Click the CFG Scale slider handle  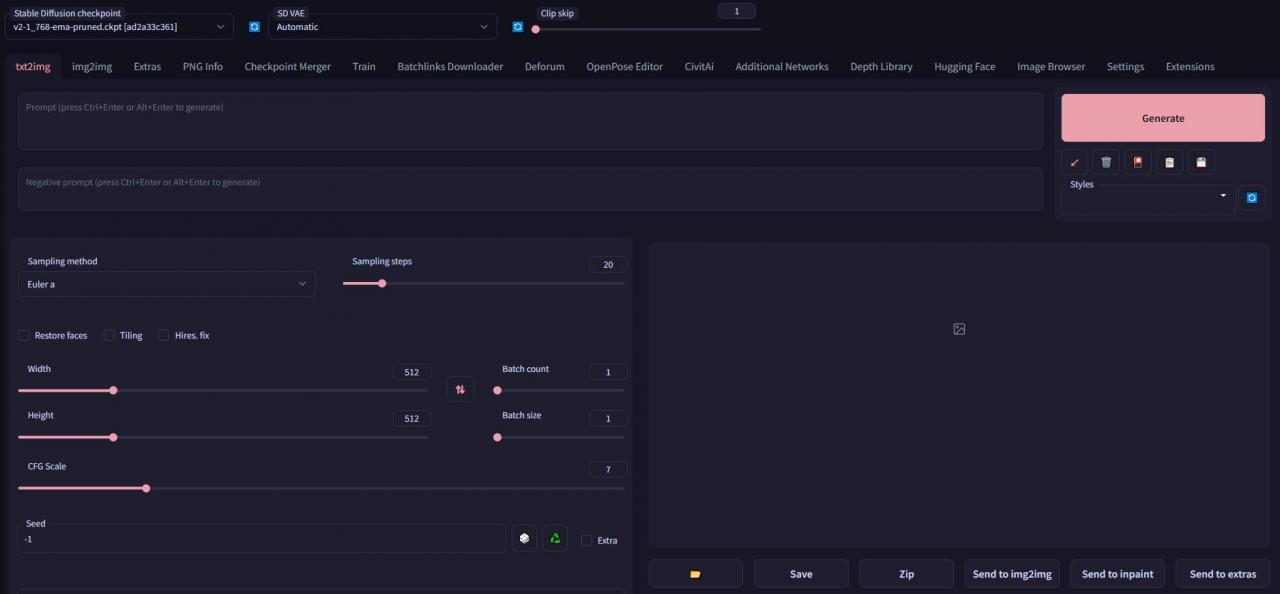point(146,488)
